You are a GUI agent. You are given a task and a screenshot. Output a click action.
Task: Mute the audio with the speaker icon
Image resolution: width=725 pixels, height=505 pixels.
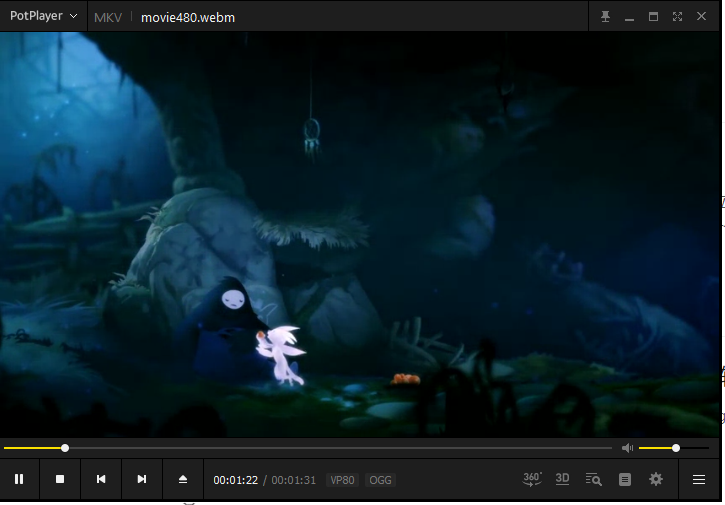pos(627,448)
